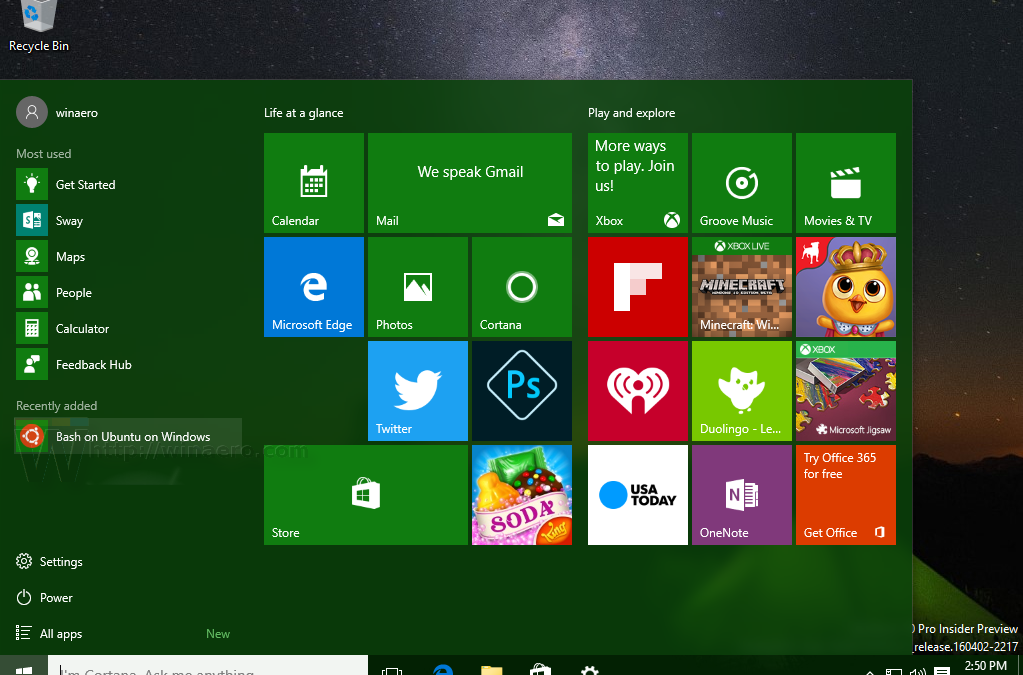Expand the All apps list

tap(58, 633)
